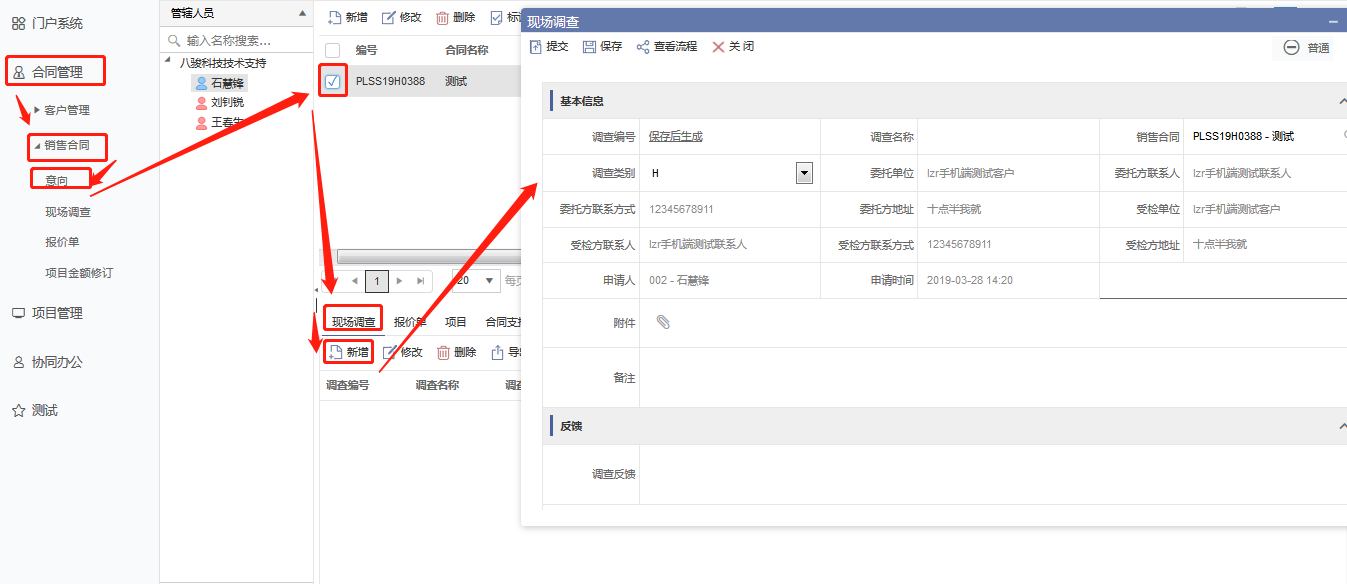Close the dialog using 关闭 button
Viewport: 1347px width, 584px height.
coord(732,47)
